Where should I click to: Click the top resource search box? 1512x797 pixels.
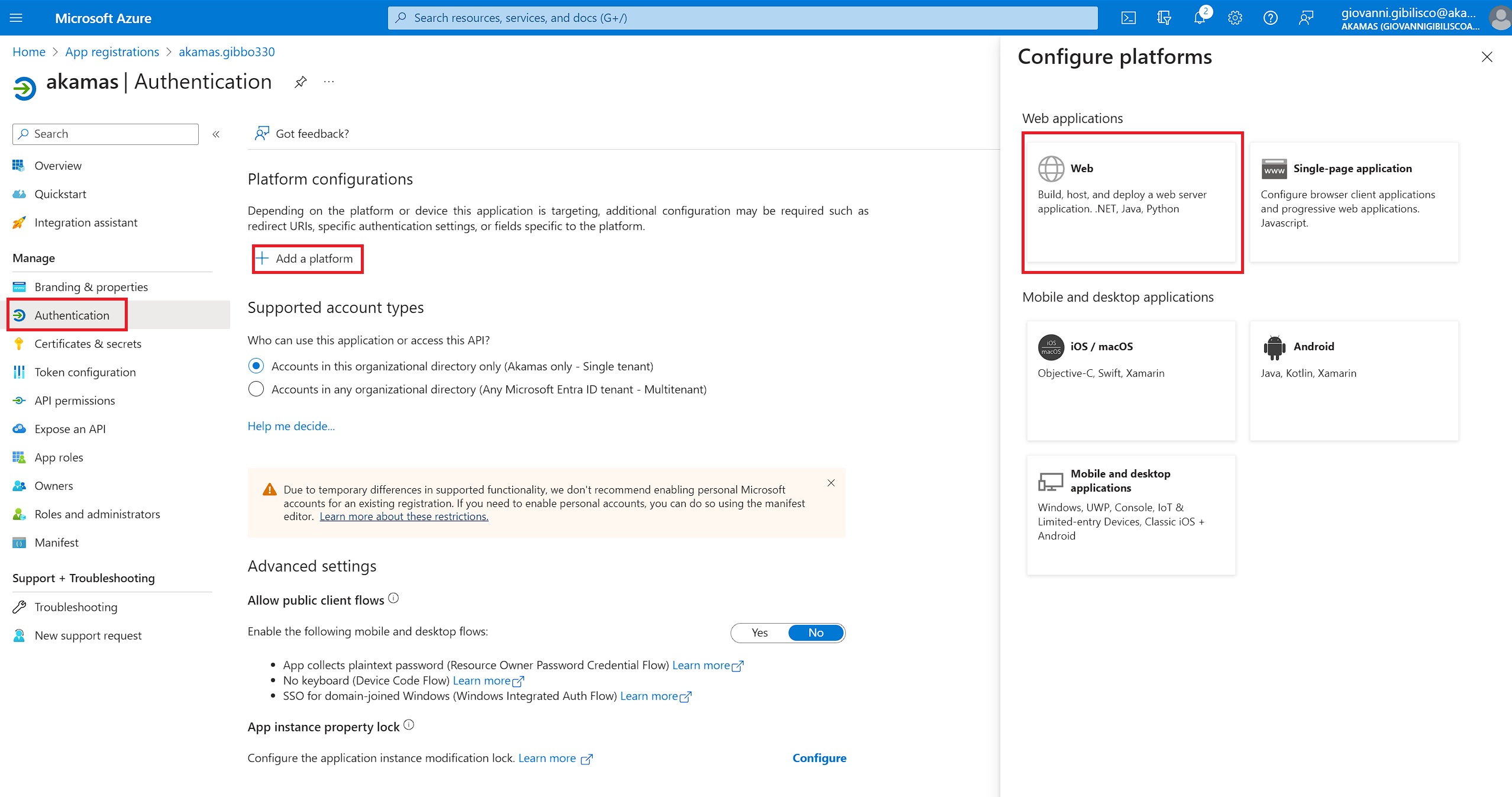click(742, 18)
